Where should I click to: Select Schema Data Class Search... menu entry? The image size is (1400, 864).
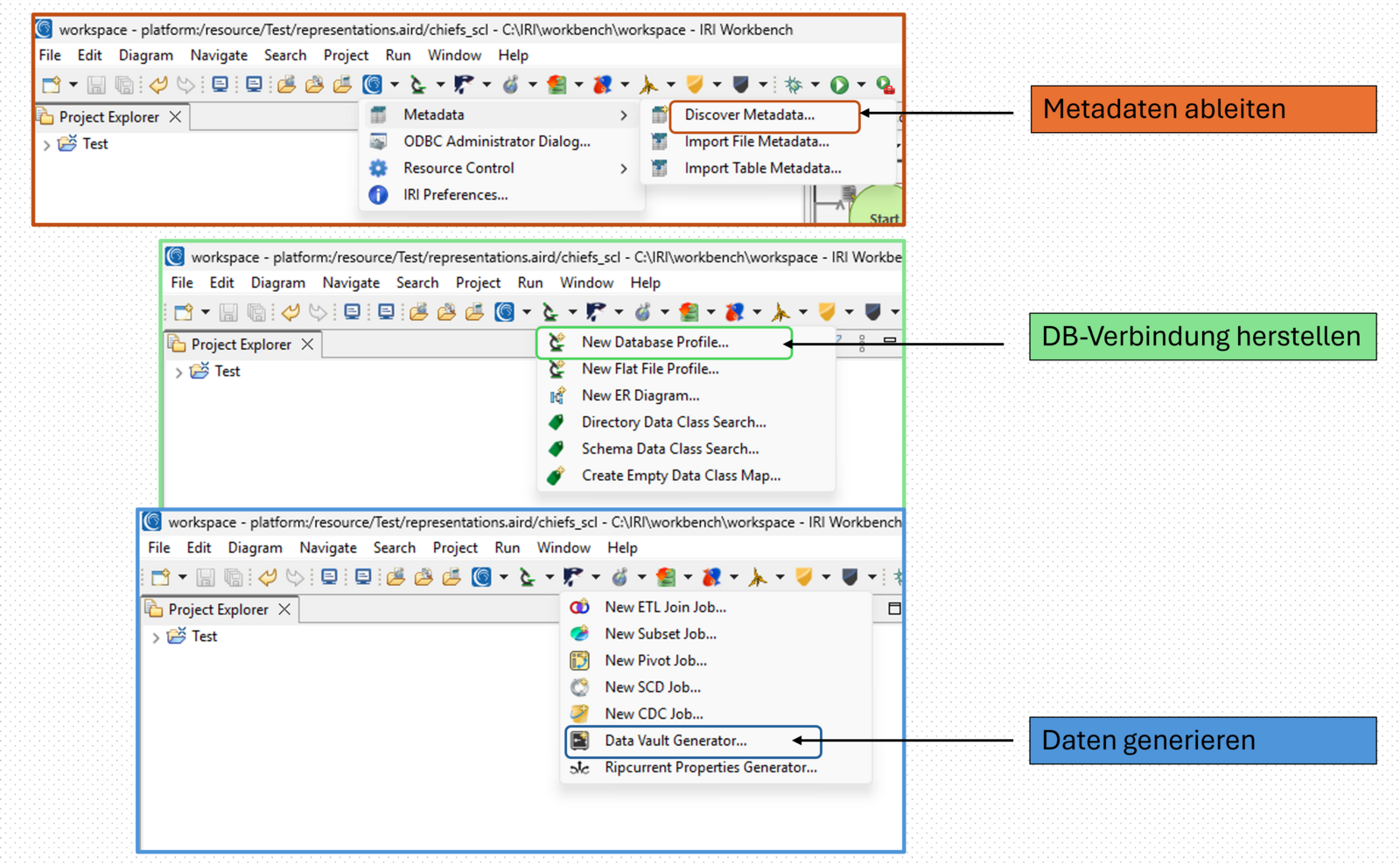tap(669, 449)
